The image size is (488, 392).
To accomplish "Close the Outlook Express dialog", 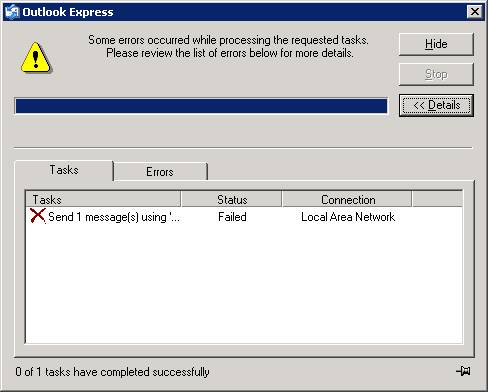I will click(x=474, y=12).
